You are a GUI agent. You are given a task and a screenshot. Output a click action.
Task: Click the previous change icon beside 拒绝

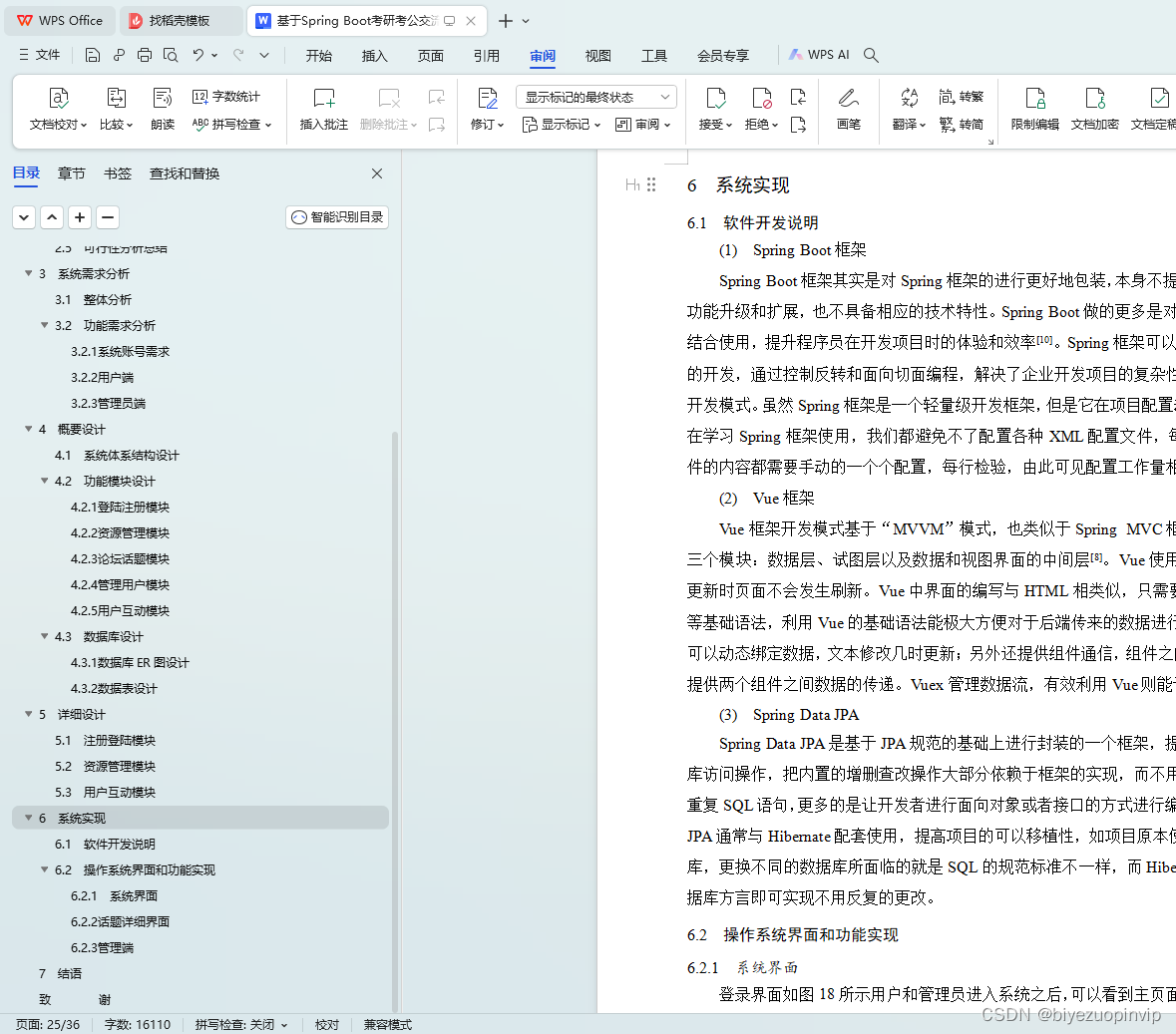pos(799,96)
